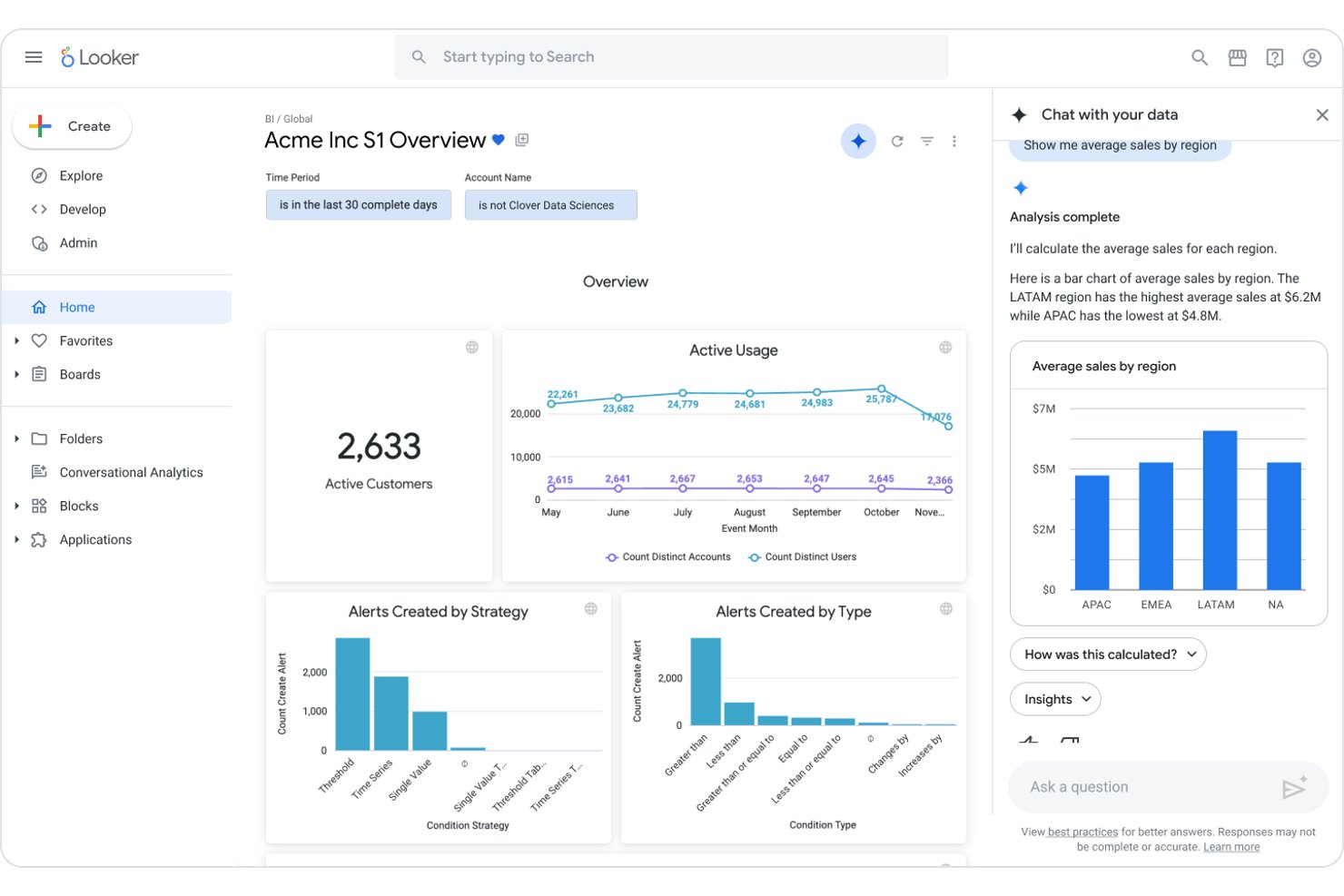The width and height of the screenshot is (1344, 896).
Task: Toggle Count Distinct Accounts legend series
Action: (668, 557)
